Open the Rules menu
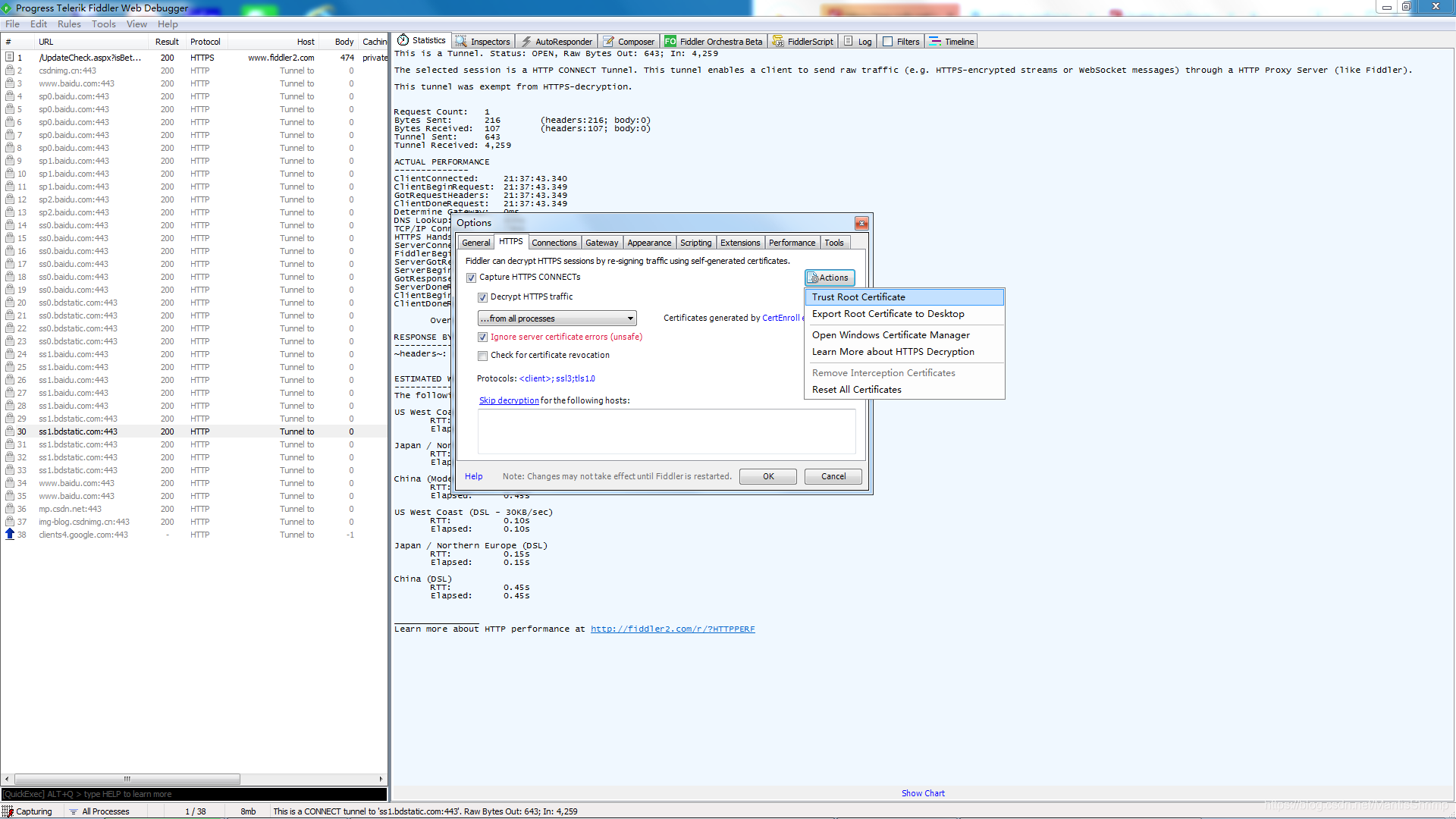1456x819 pixels. pos(69,24)
